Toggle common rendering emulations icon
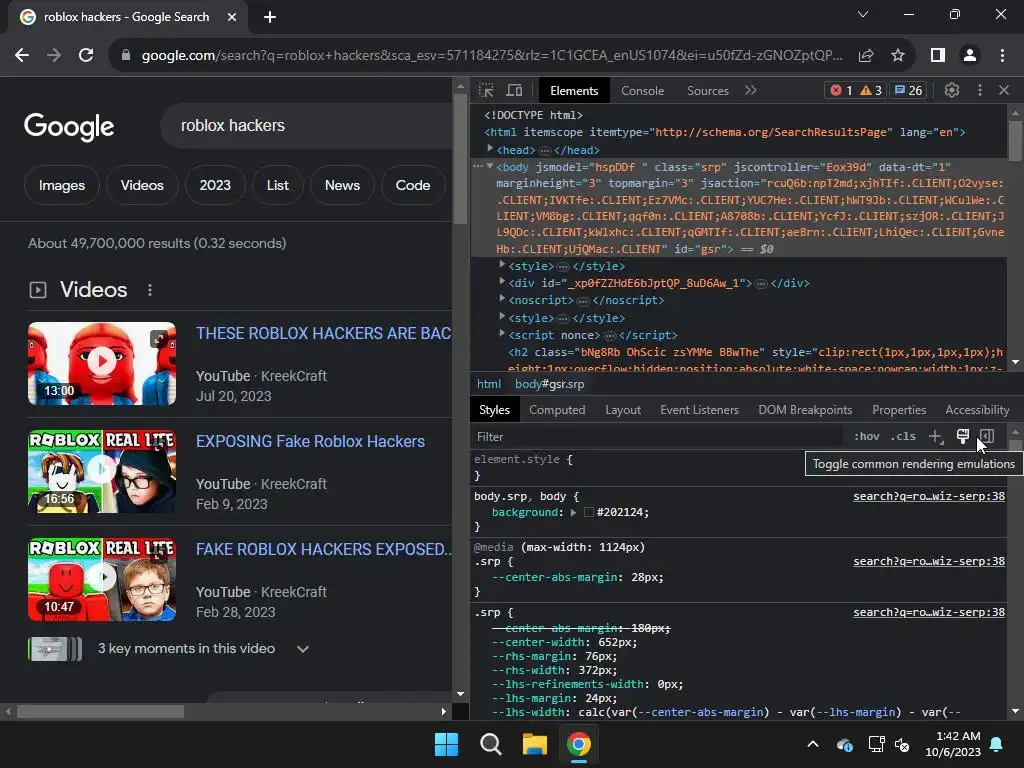The width and height of the screenshot is (1024, 768). 963,436
